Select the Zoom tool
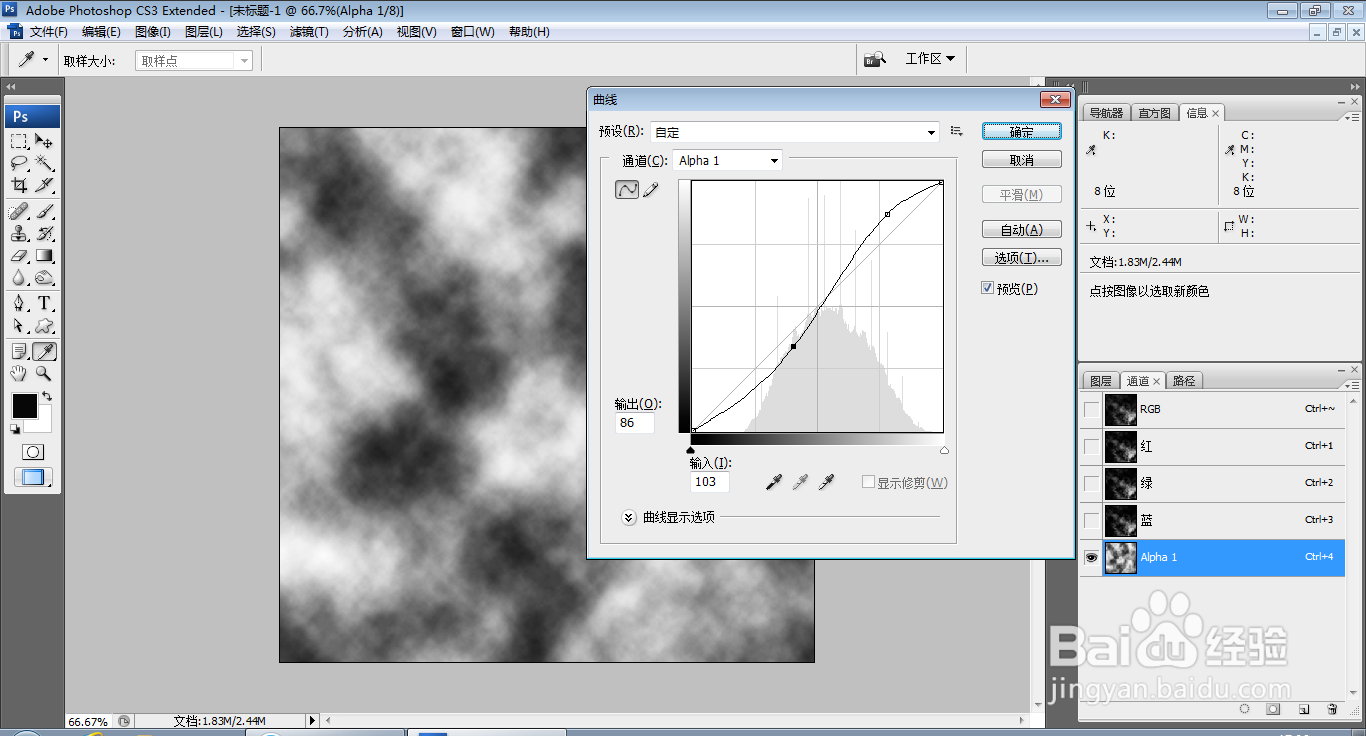The image size is (1366, 736). [x=44, y=373]
